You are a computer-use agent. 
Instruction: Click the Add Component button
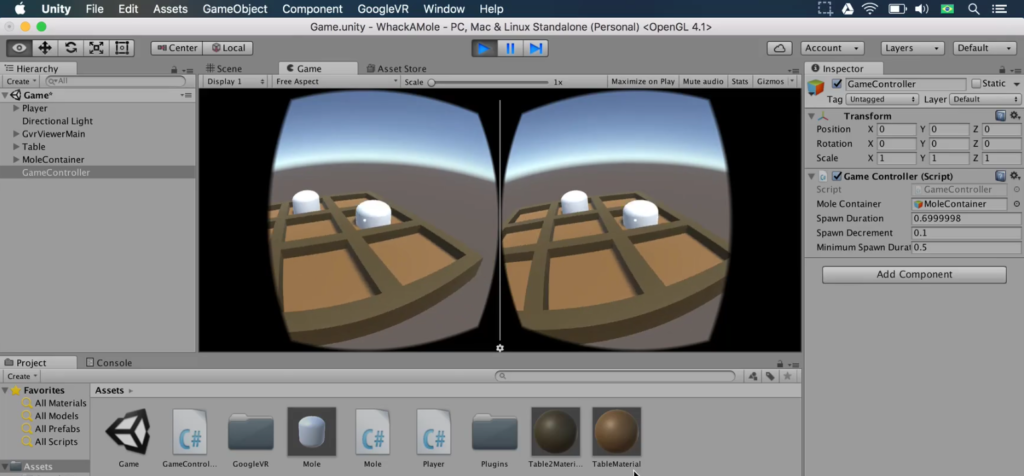click(x=913, y=274)
